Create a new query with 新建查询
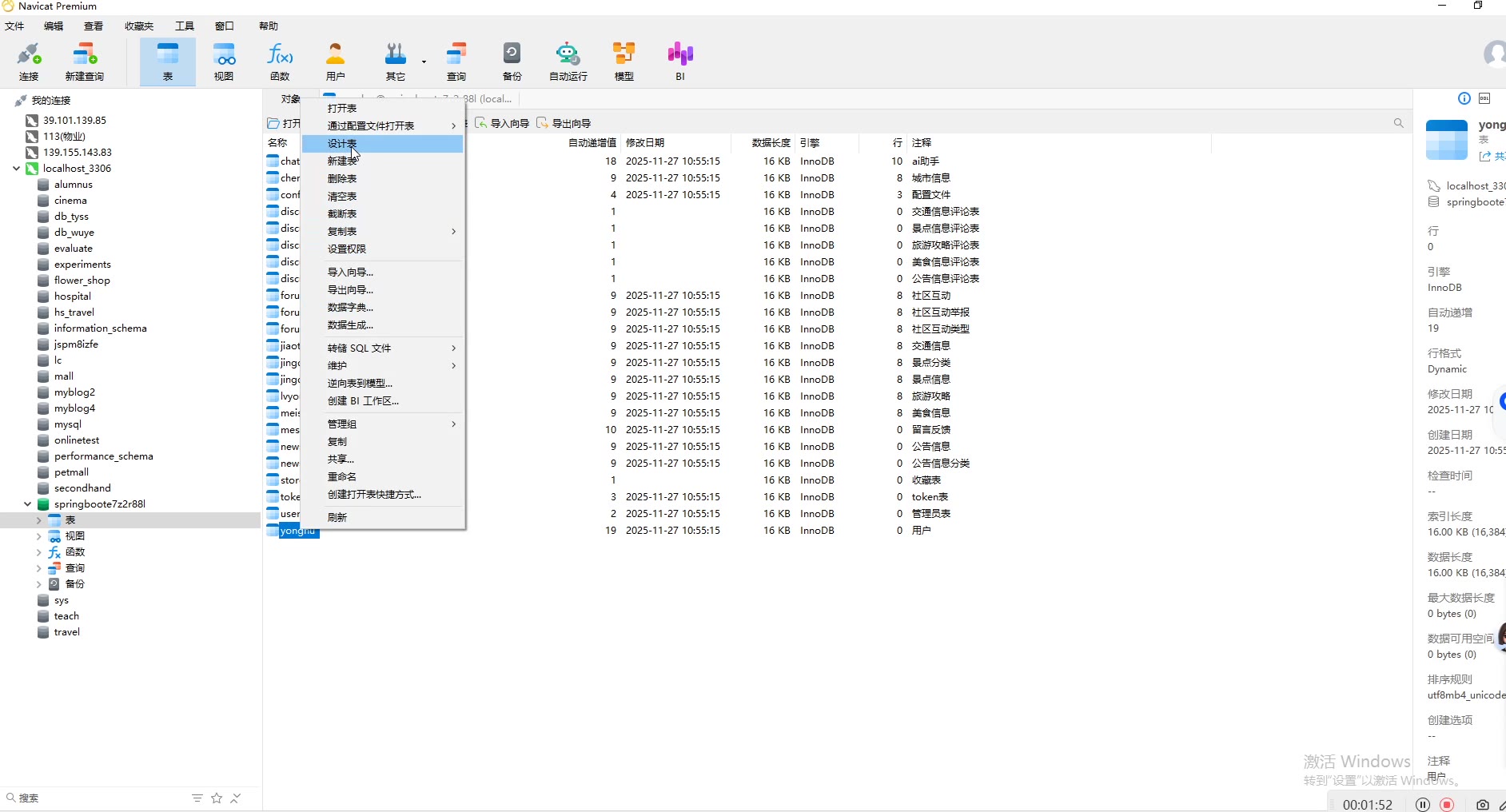The image size is (1506, 812). [x=85, y=62]
